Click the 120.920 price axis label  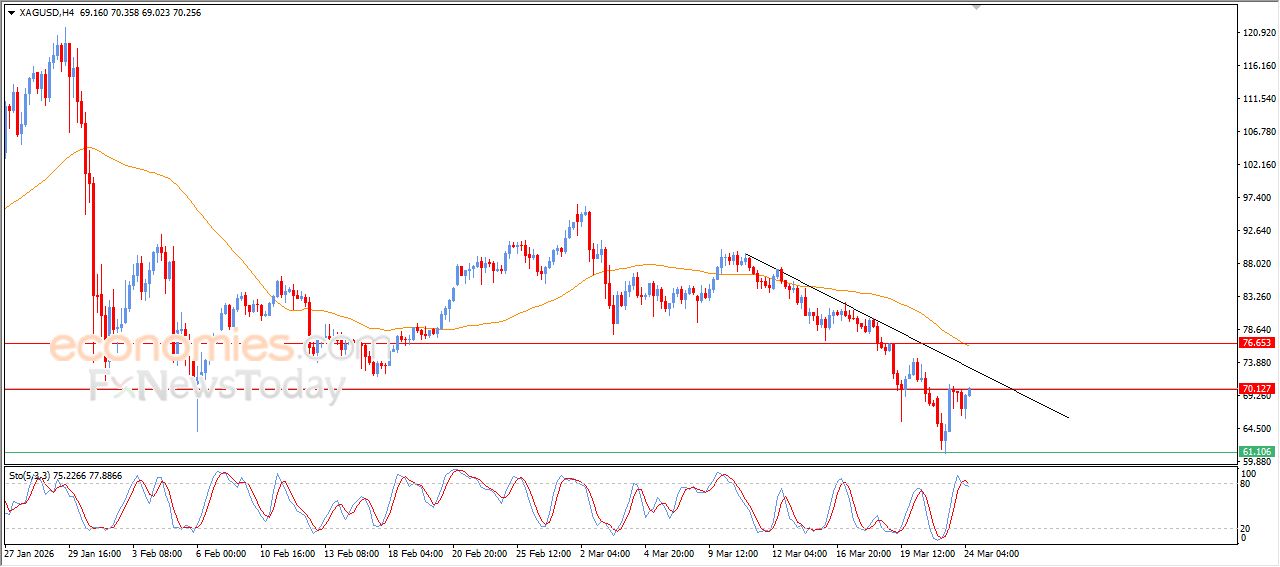click(x=1258, y=33)
